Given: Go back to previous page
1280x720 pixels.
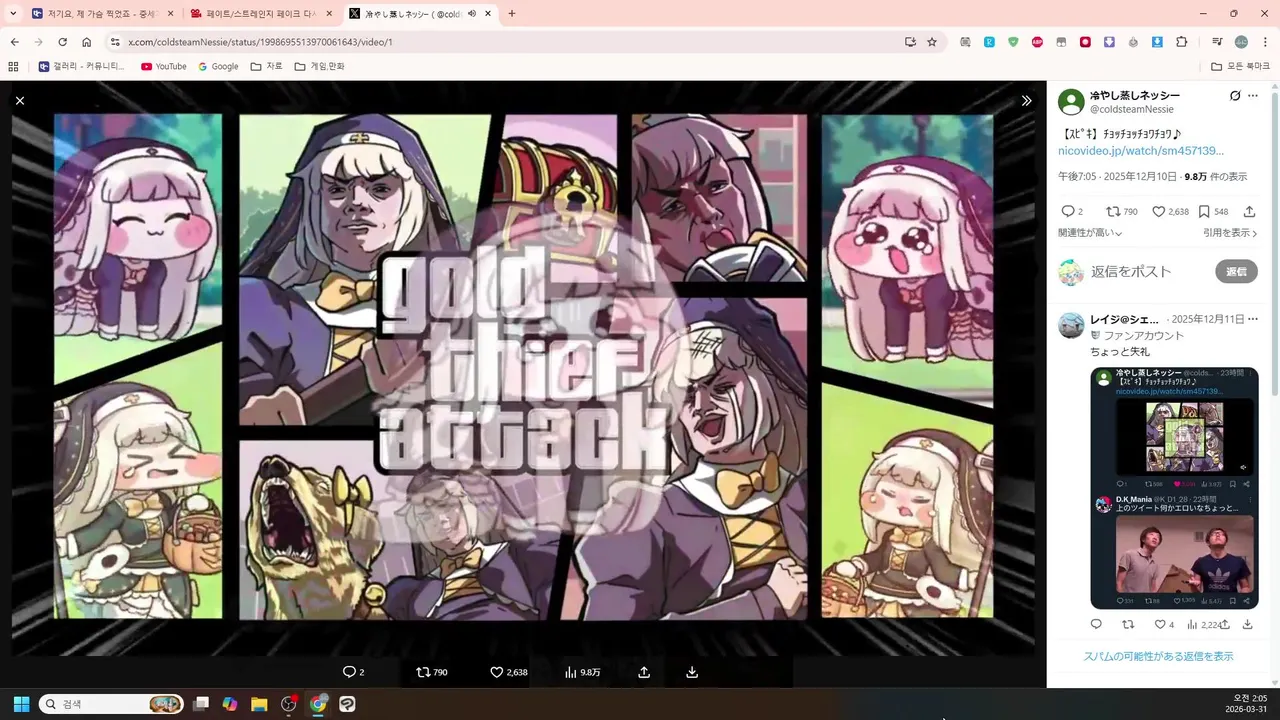Looking at the screenshot, I should pos(15,42).
